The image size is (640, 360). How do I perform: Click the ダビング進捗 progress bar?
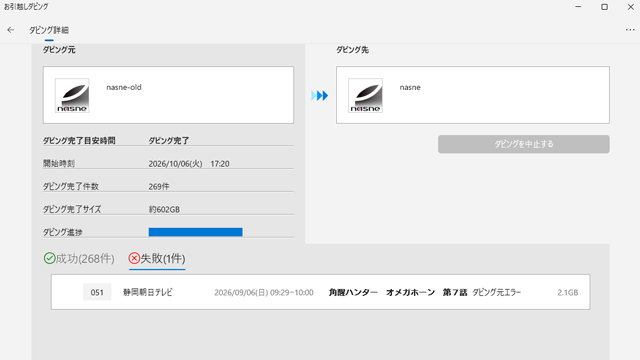tap(196, 232)
